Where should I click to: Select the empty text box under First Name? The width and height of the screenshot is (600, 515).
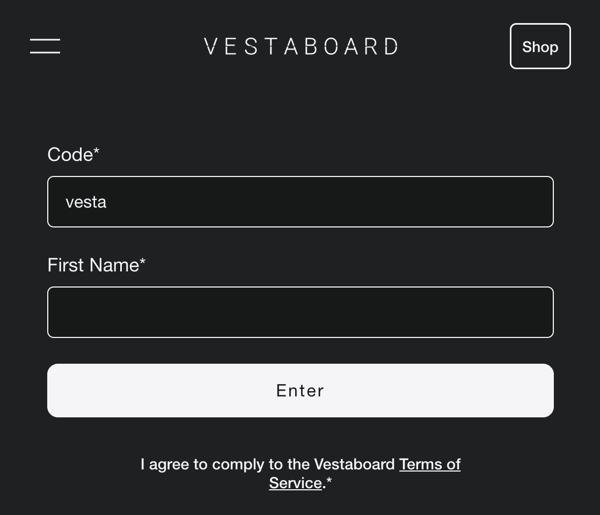click(300, 312)
